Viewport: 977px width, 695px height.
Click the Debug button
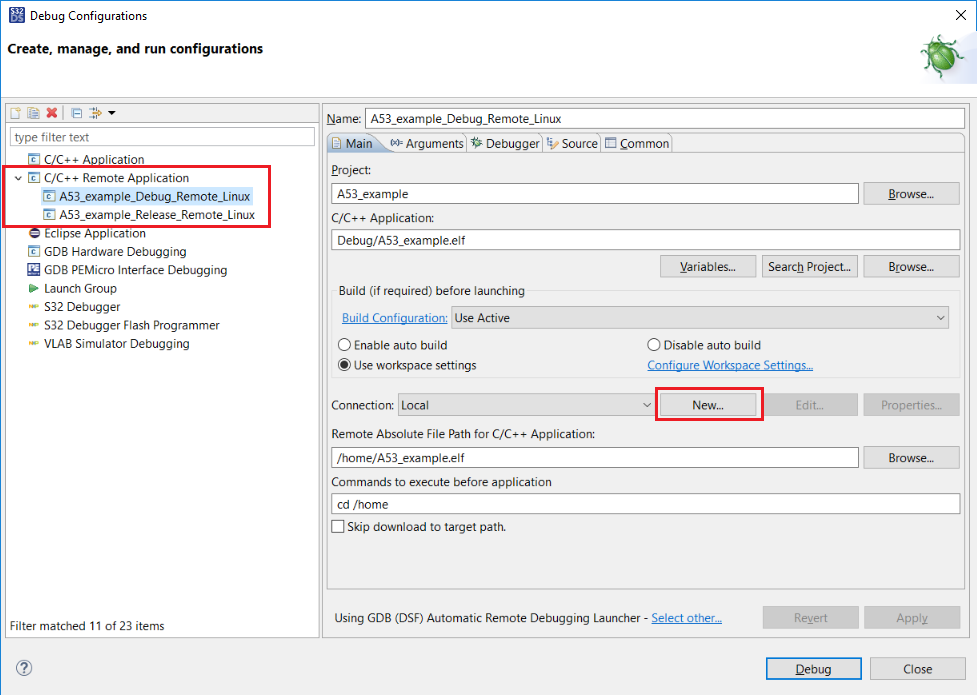point(813,669)
